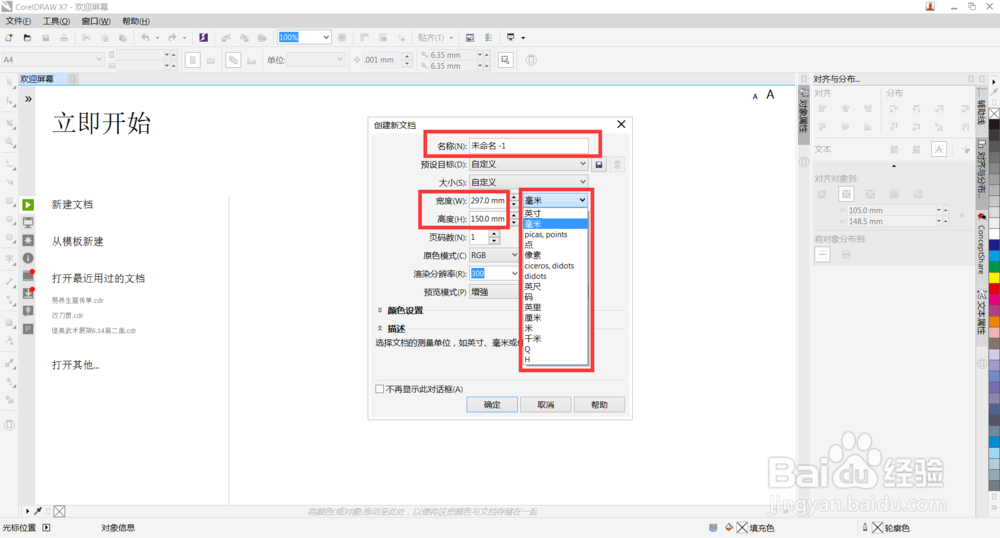
Task: Open the 渲染分辨率 dropdown arrow
Action: 514,273
